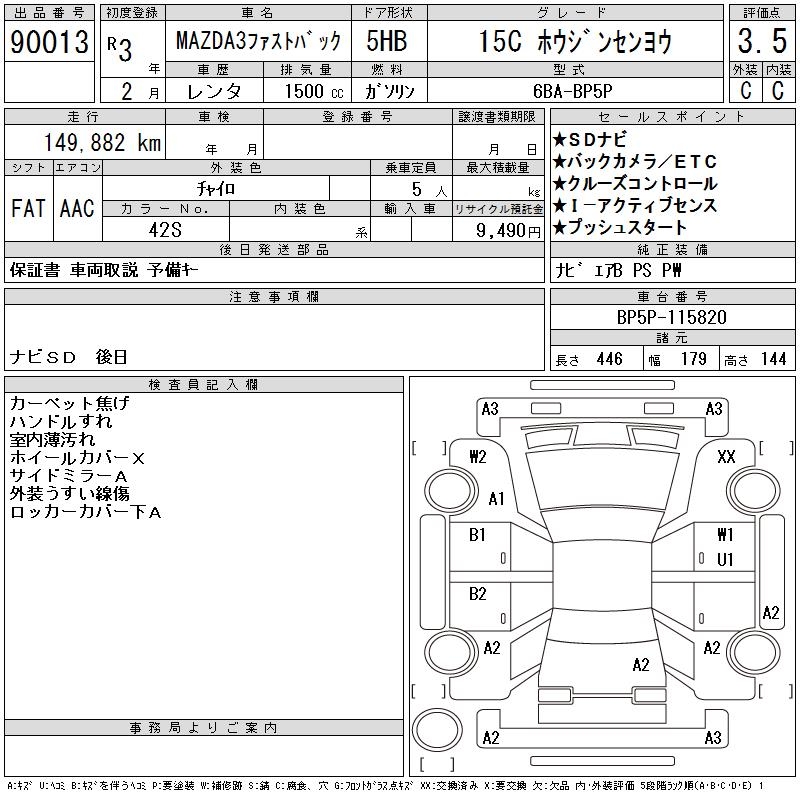The width and height of the screenshot is (800, 800).
Task: Click the sales point ★プッシュスタート
Action: click(619, 227)
